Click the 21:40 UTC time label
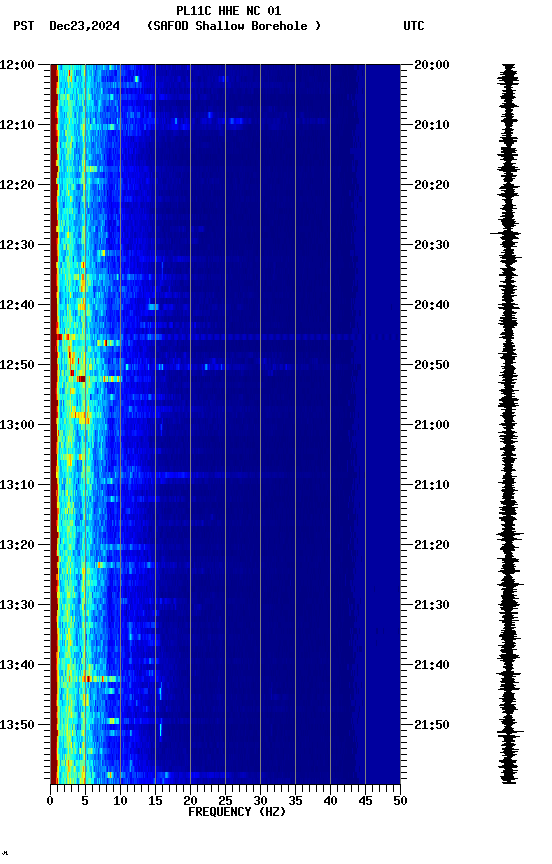The height and width of the screenshot is (864, 552). tap(432, 666)
